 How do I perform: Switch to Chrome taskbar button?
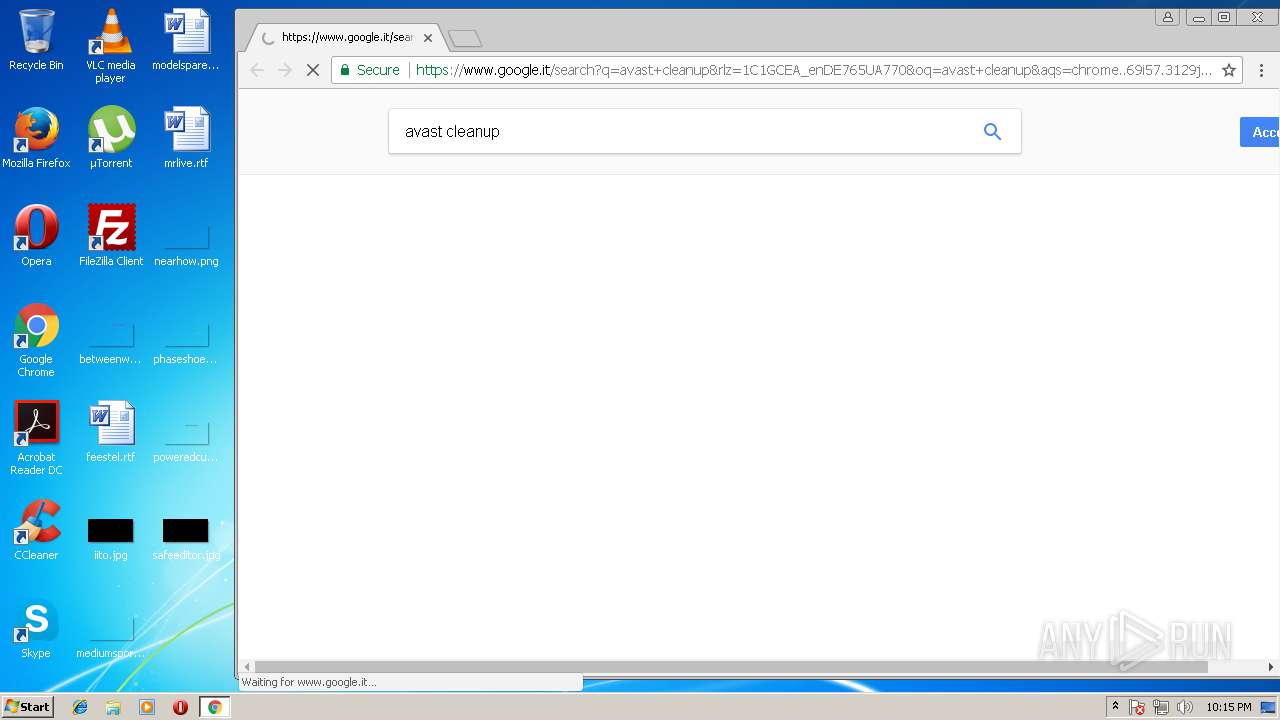pyautogui.click(x=214, y=707)
